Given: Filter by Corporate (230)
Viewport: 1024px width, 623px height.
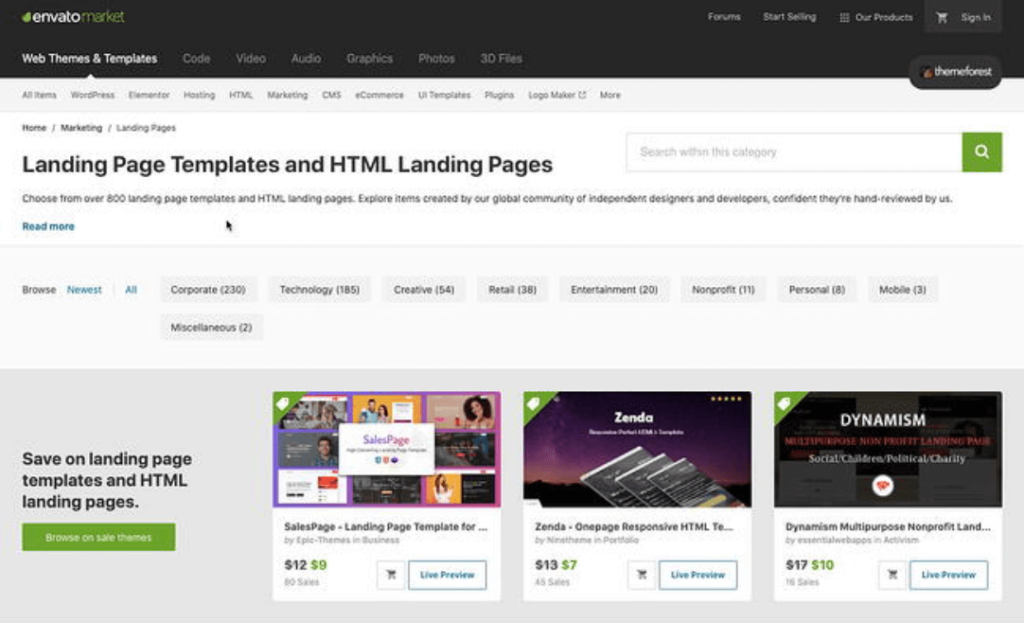Looking at the screenshot, I should pos(208,290).
